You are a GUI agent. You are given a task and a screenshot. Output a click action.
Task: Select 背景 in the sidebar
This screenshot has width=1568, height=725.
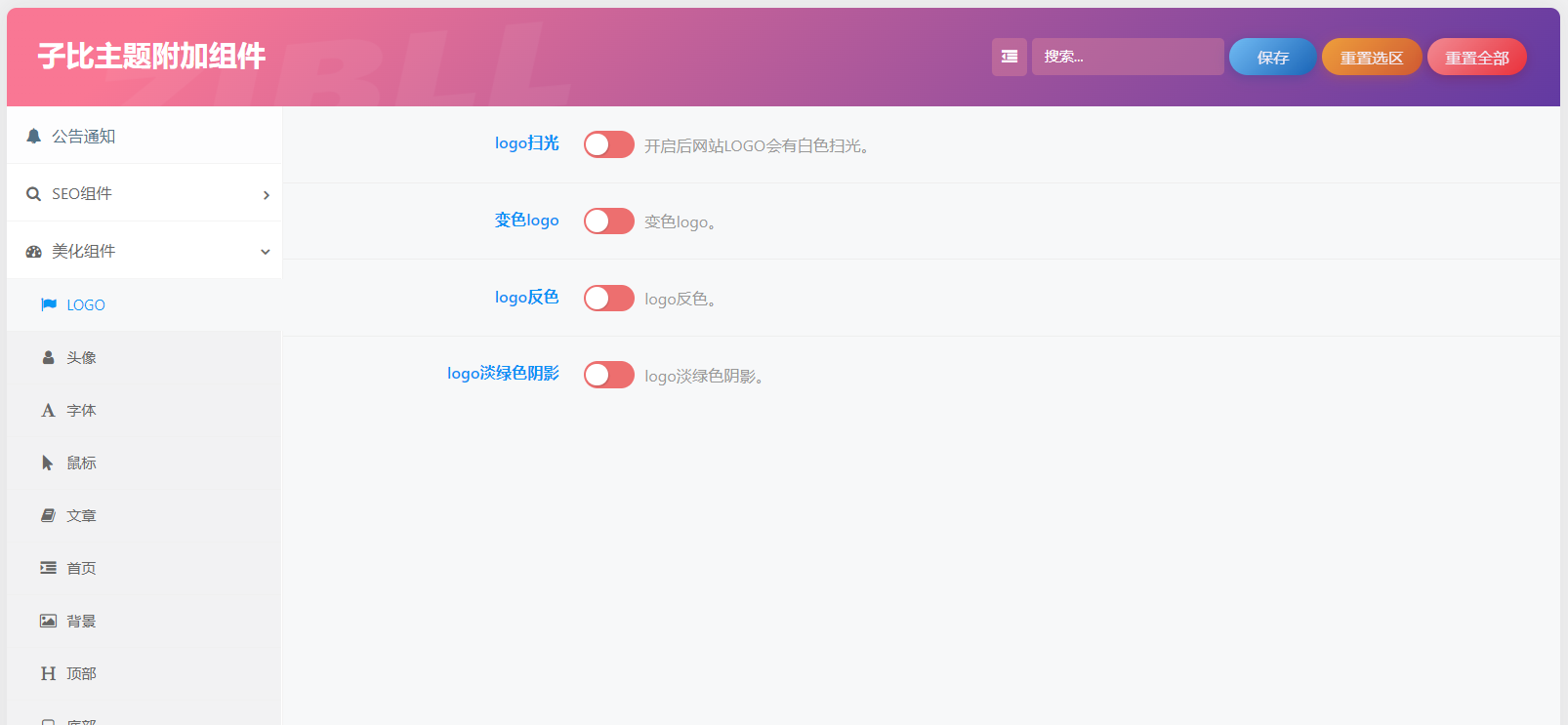81,621
